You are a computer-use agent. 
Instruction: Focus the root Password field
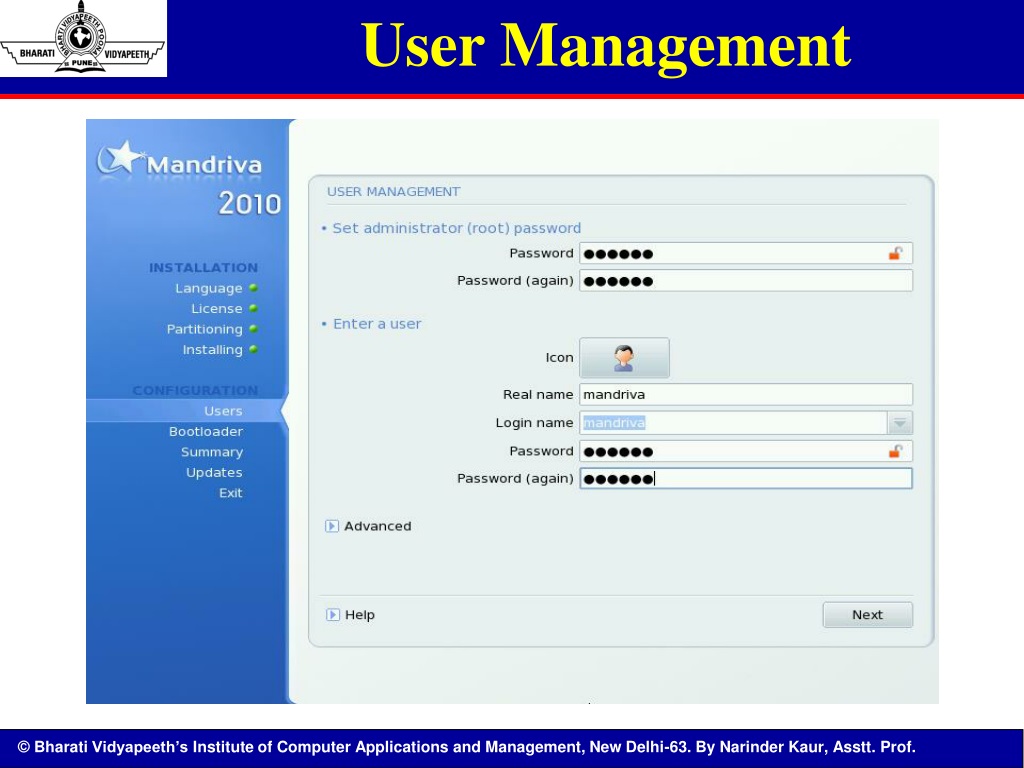coord(746,253)
